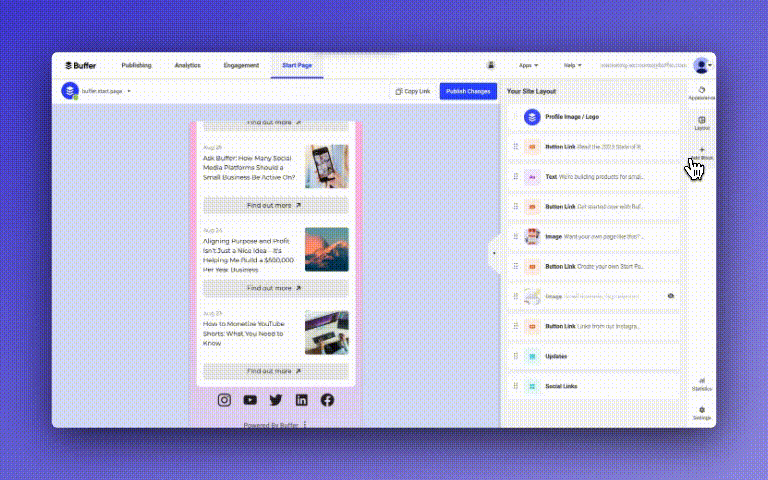This screenshot has height=480, width=768.
Task: Click orange icon of 'Links from our Instagram' Button Link
Action: (532, 326)
